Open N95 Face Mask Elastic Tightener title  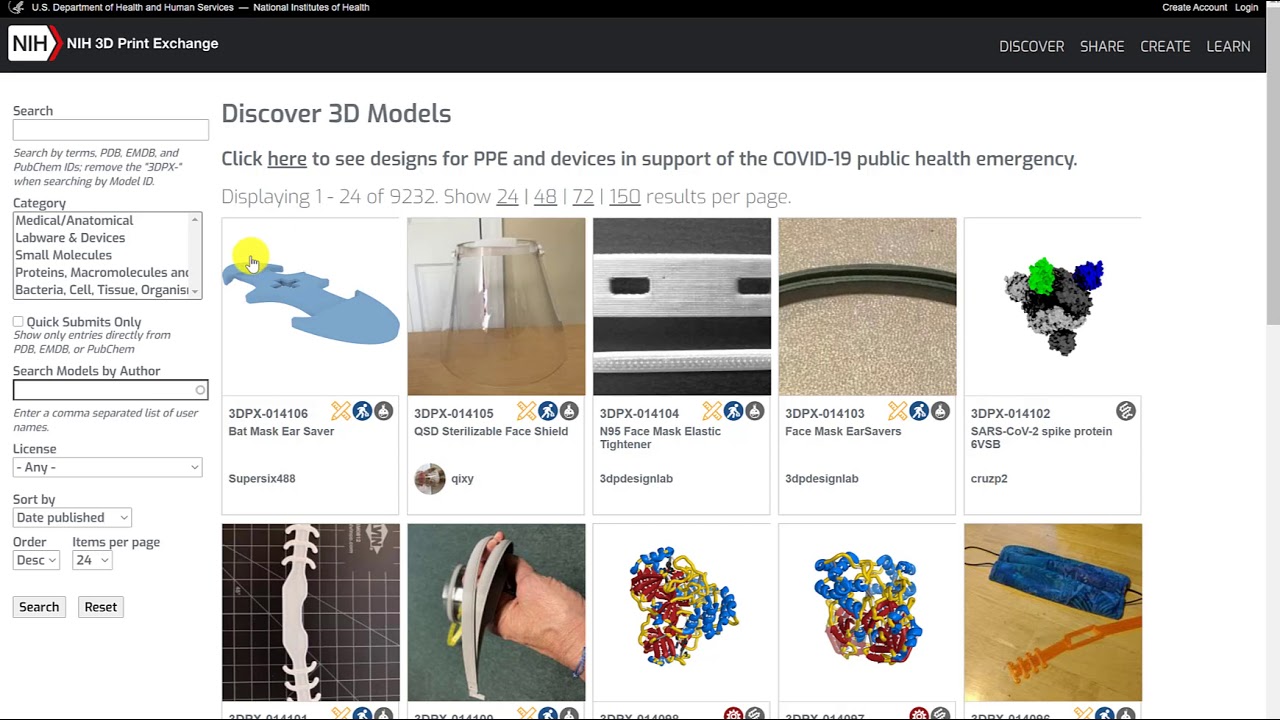click(x=660, y=438)
